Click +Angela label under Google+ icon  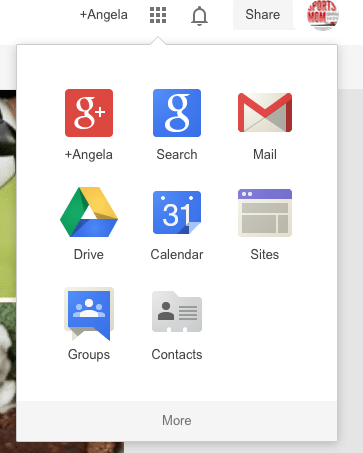coord(89,155)
